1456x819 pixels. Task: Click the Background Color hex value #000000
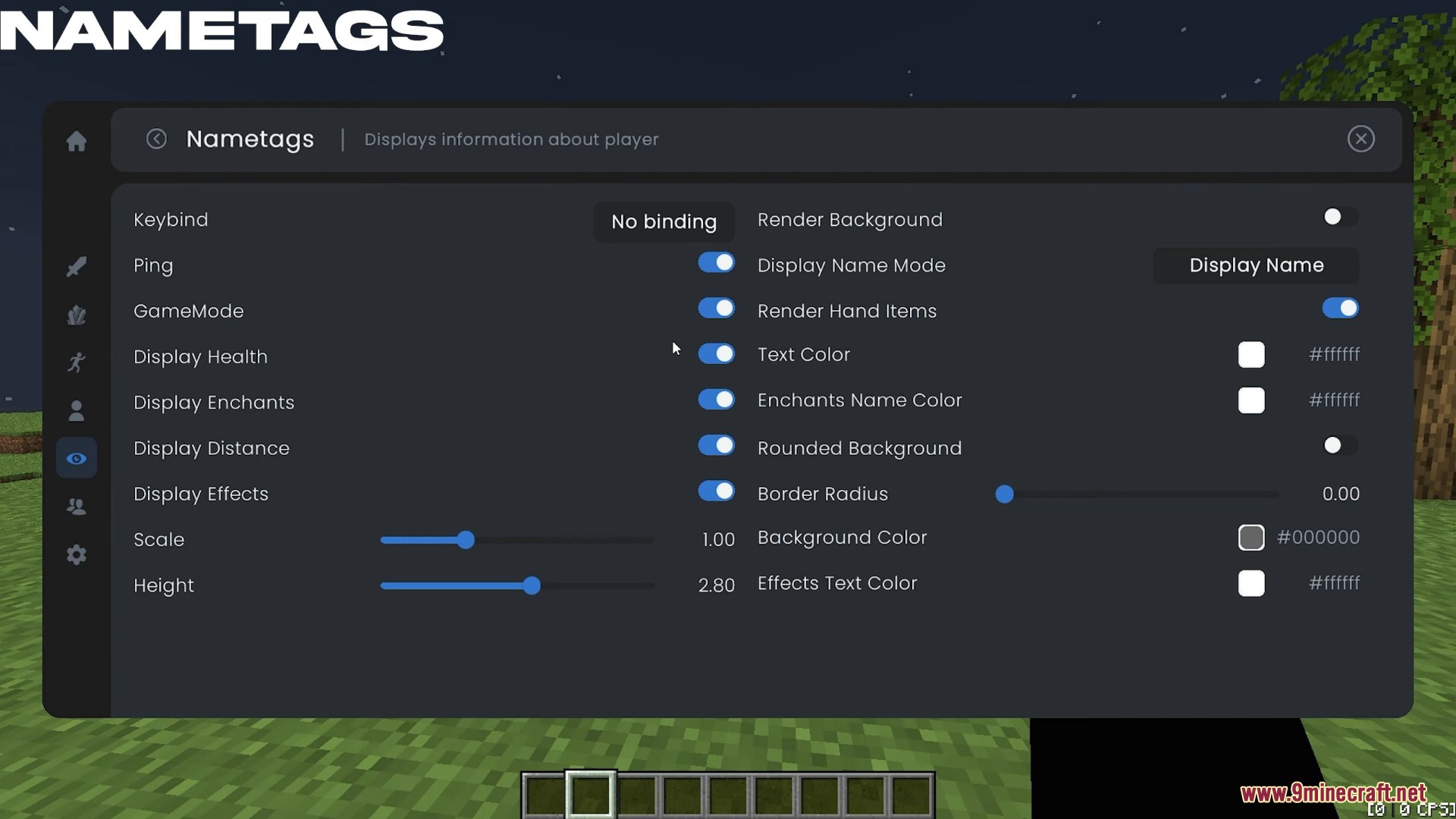(x=1318, y=537)
